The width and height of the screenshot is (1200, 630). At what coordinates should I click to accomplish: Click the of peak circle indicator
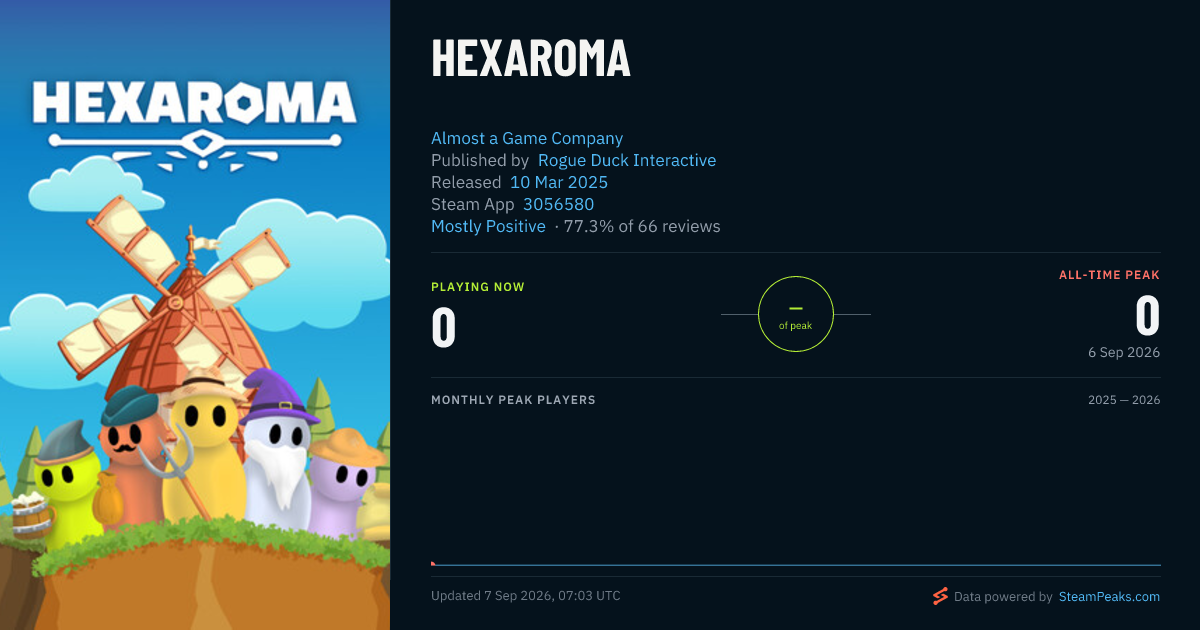796,314
